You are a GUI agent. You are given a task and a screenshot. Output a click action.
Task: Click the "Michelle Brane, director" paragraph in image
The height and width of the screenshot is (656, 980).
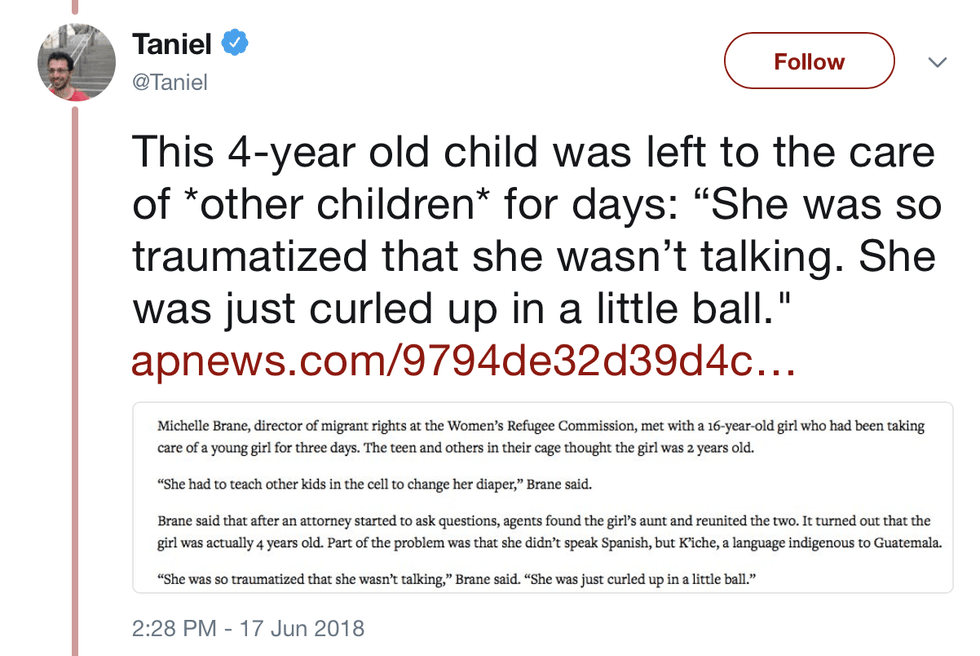540,437
